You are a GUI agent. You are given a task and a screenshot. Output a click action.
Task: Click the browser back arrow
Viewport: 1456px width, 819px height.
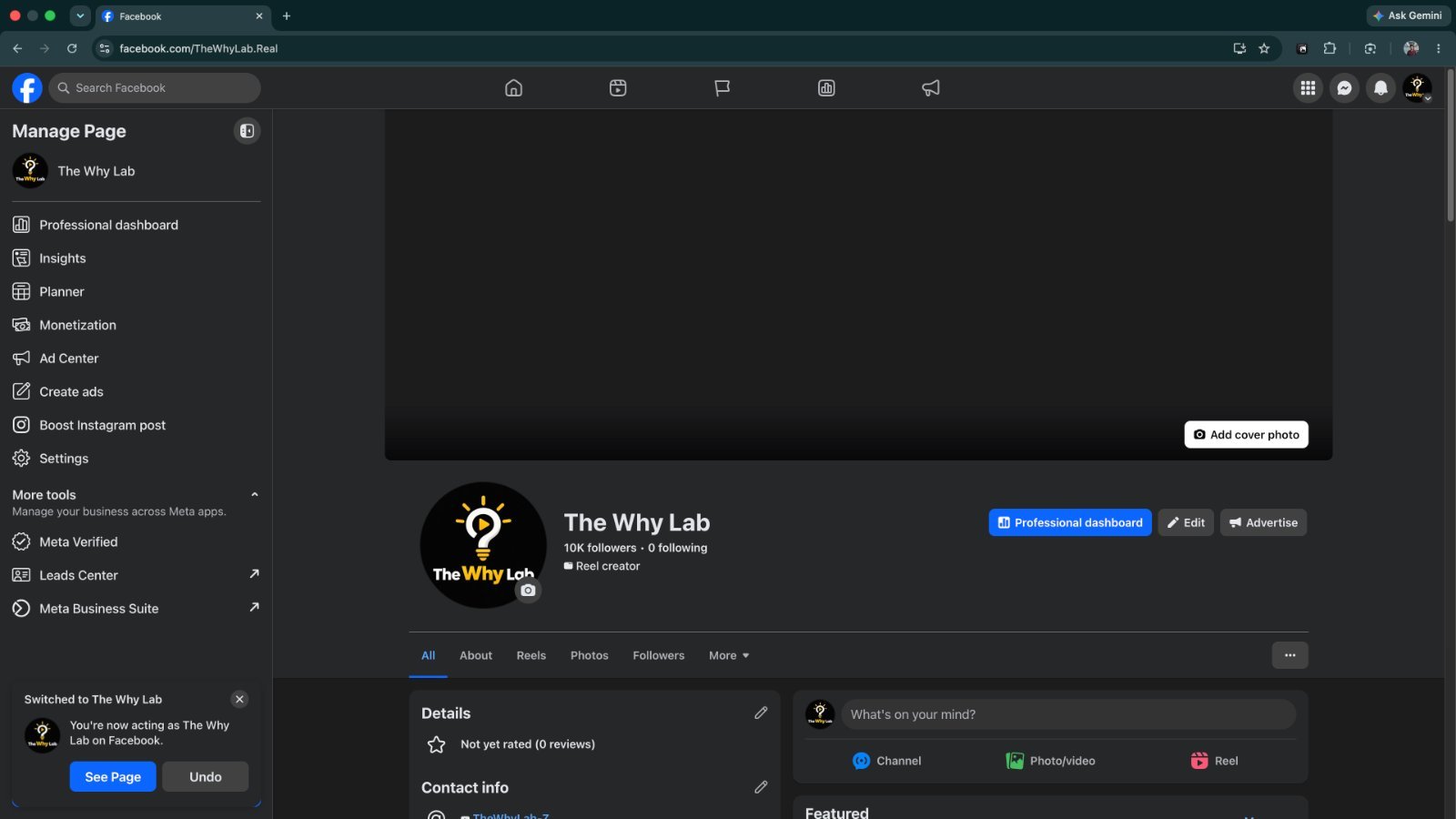coord(17,48)
